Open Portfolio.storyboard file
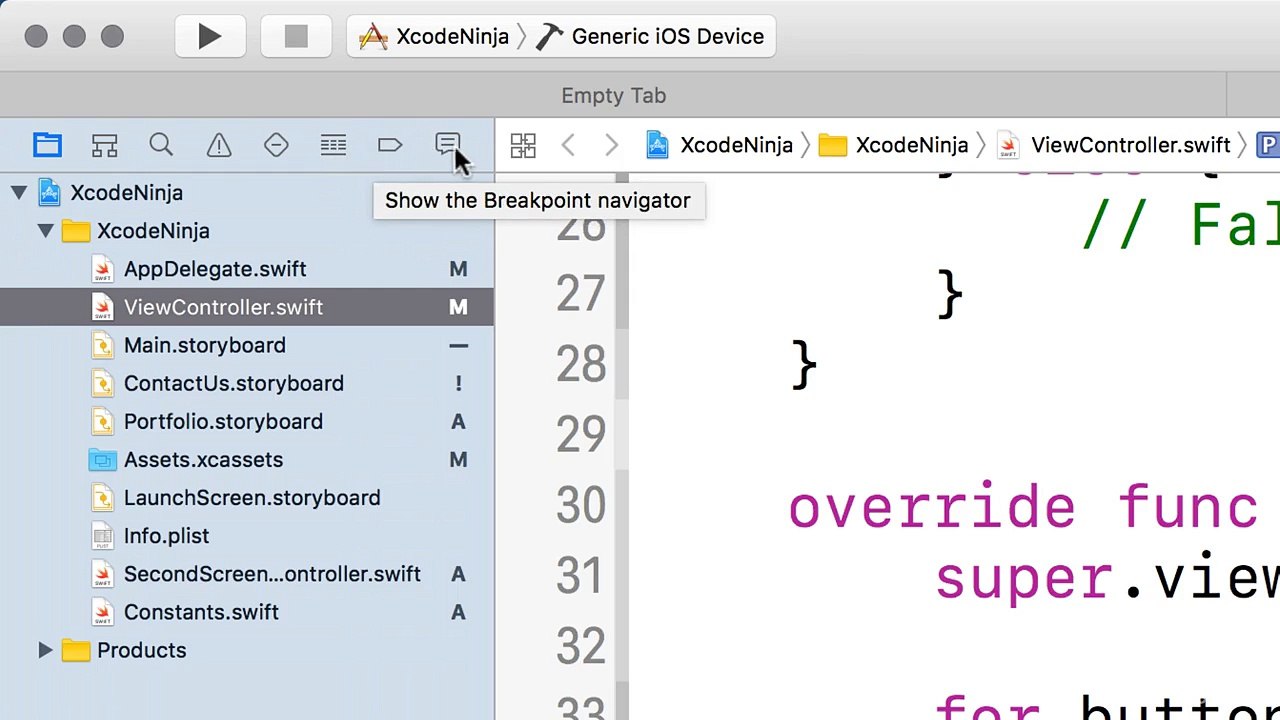Screen dimensions: 1280x720 click(x=223, y=421)
